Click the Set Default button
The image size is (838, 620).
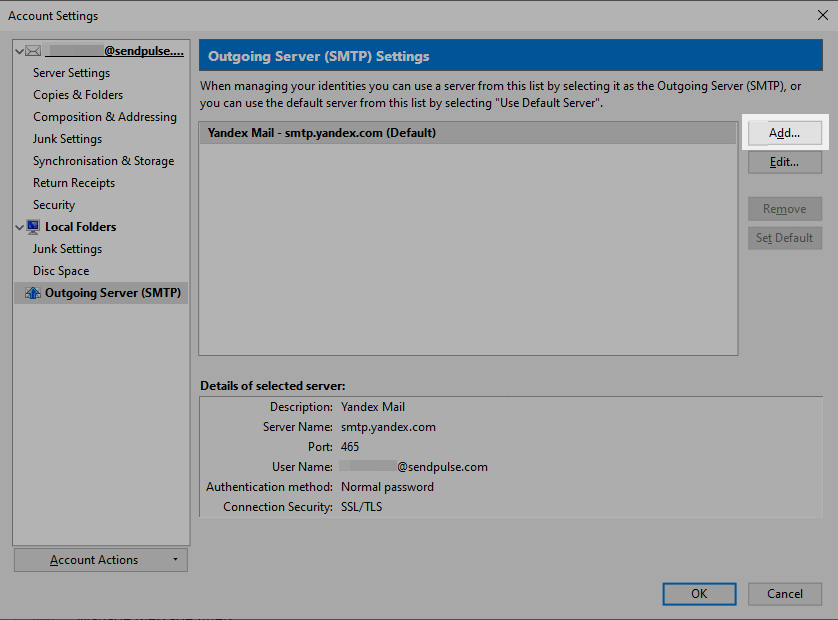click(x=784, y=237)
